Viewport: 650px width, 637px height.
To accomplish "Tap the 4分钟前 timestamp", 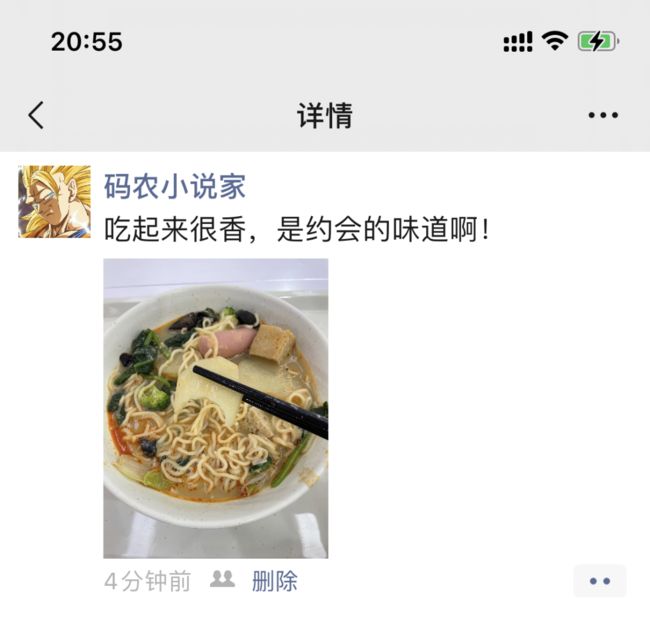I will 148,581.
